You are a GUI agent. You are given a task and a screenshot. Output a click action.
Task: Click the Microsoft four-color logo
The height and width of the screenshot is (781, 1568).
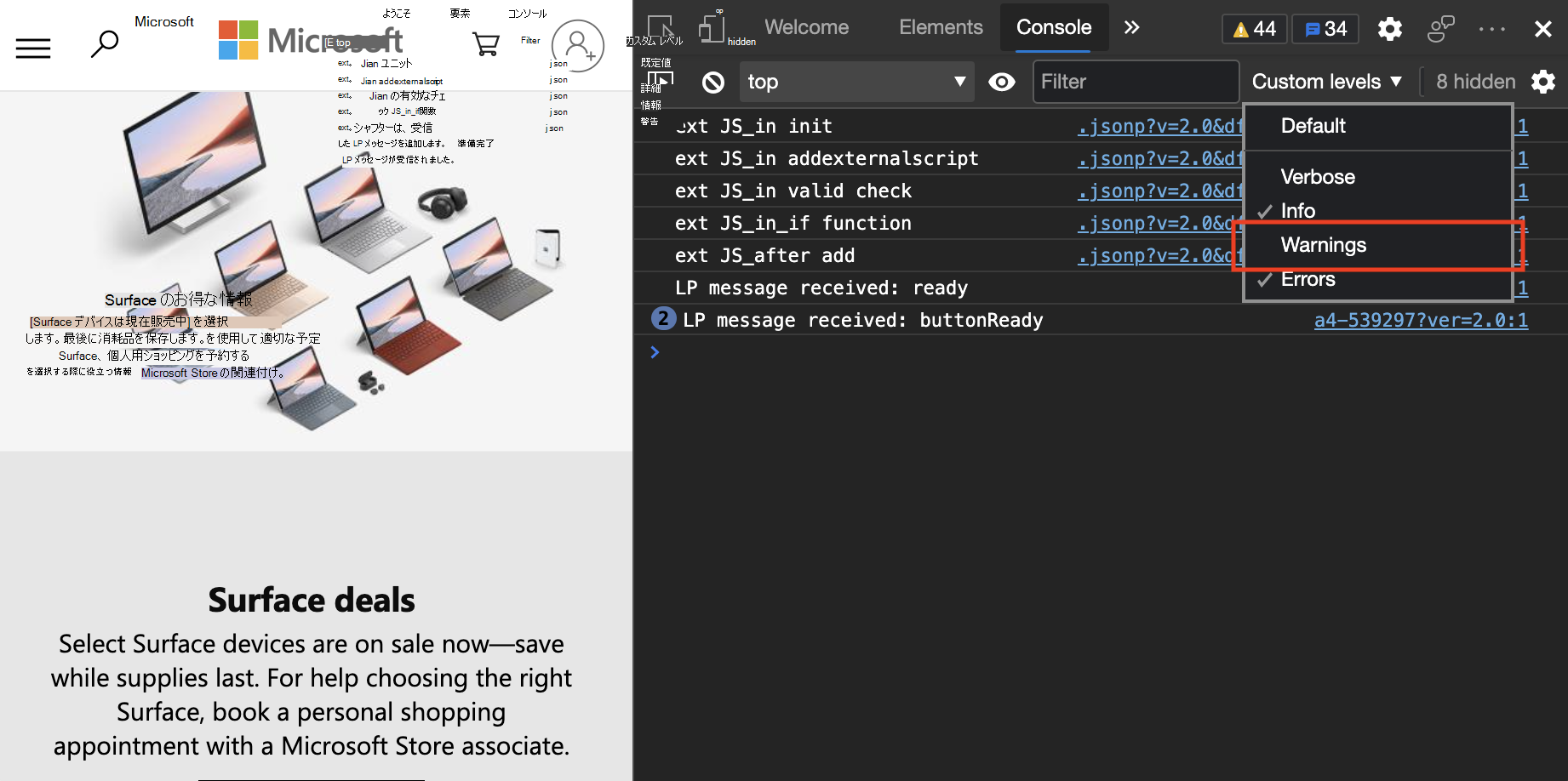238,40
